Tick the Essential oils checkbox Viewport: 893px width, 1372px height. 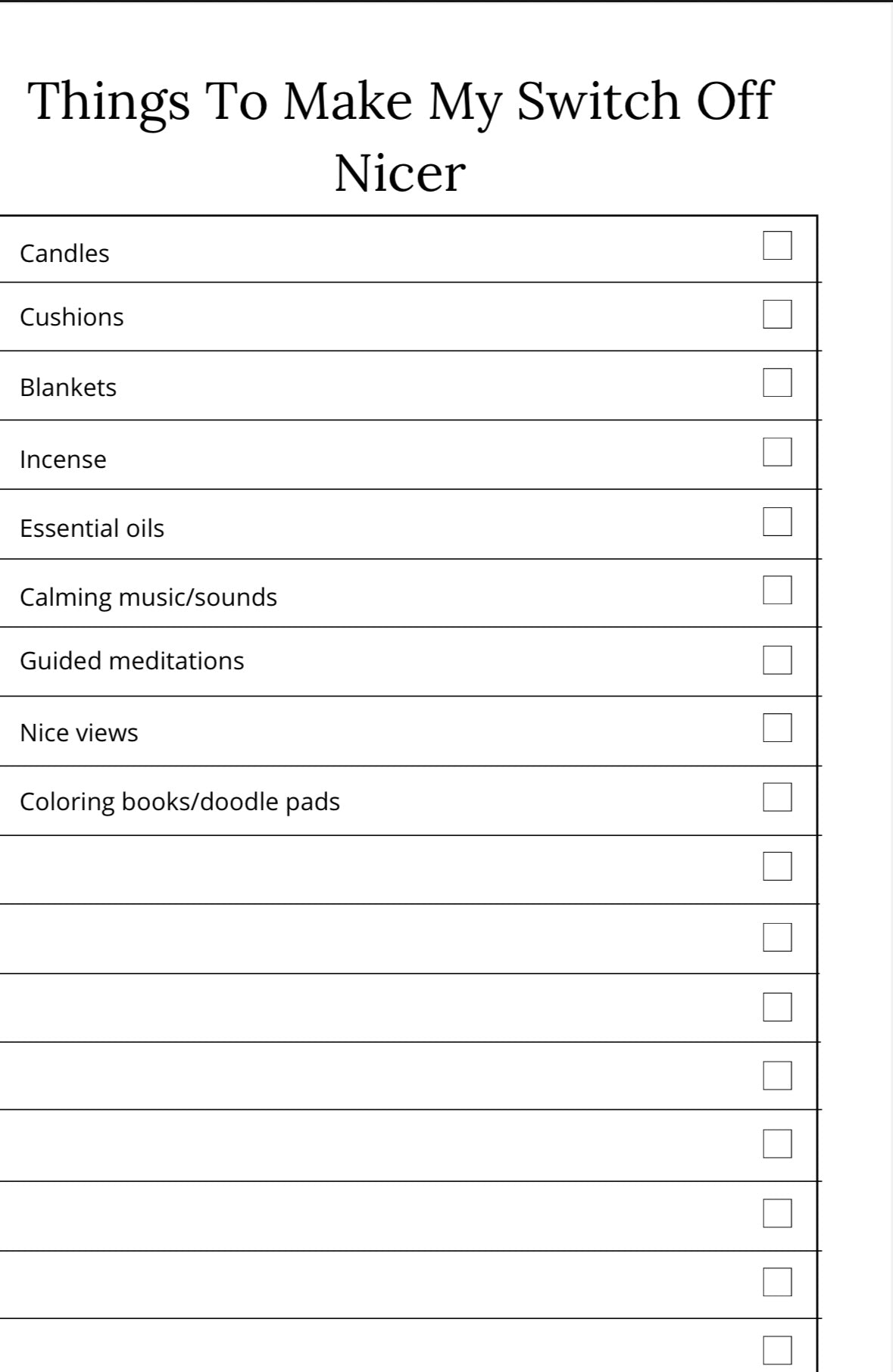click(x=777, y=522)
